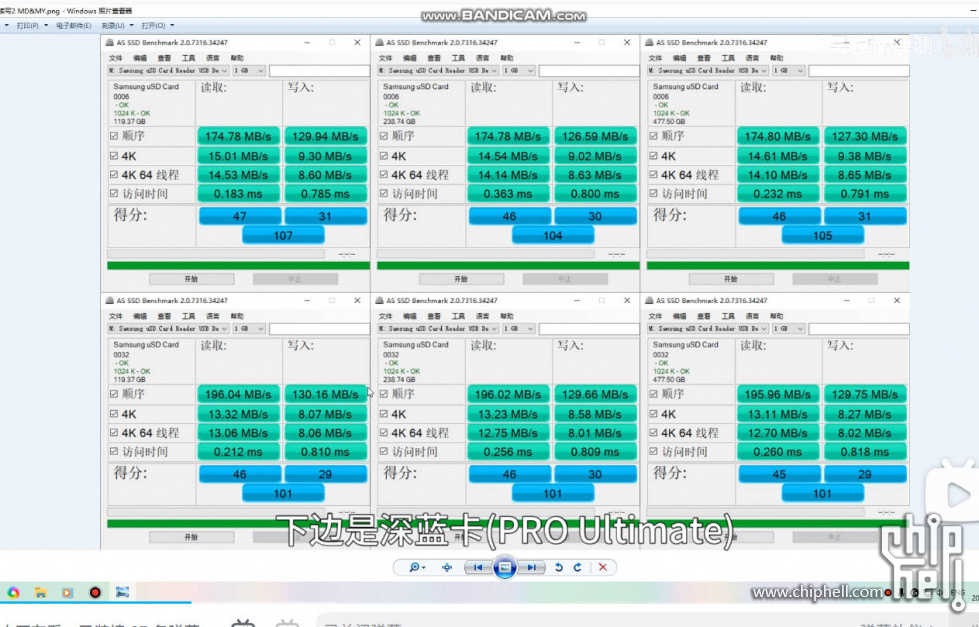979x627 pixels.
Task: Click 开始 button in the 196.04 MB/s window
Action: (x=192, y=536)
